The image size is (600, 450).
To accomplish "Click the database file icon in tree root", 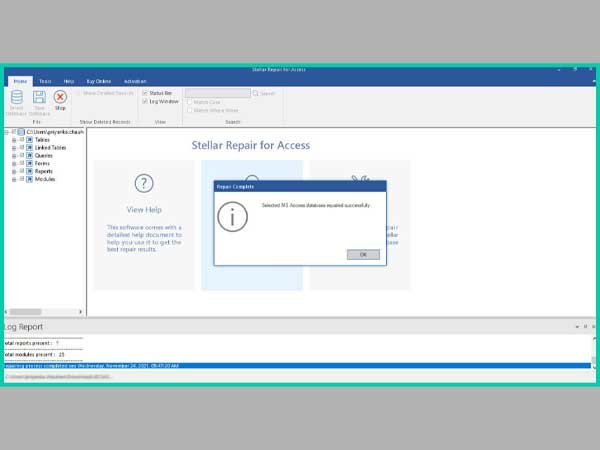I will point(21,132).
